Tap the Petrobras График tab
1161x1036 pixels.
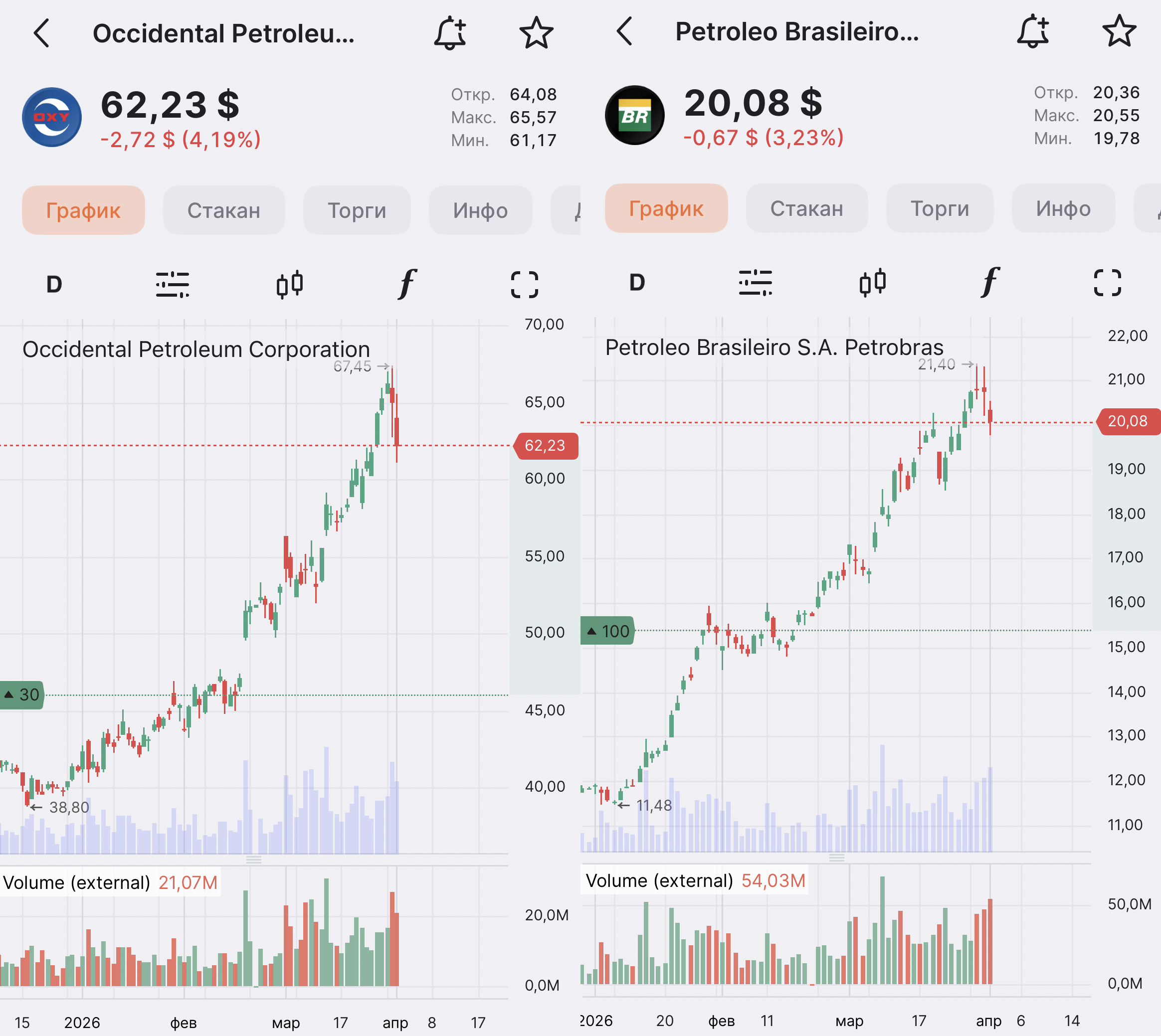(x=666, y=209)
